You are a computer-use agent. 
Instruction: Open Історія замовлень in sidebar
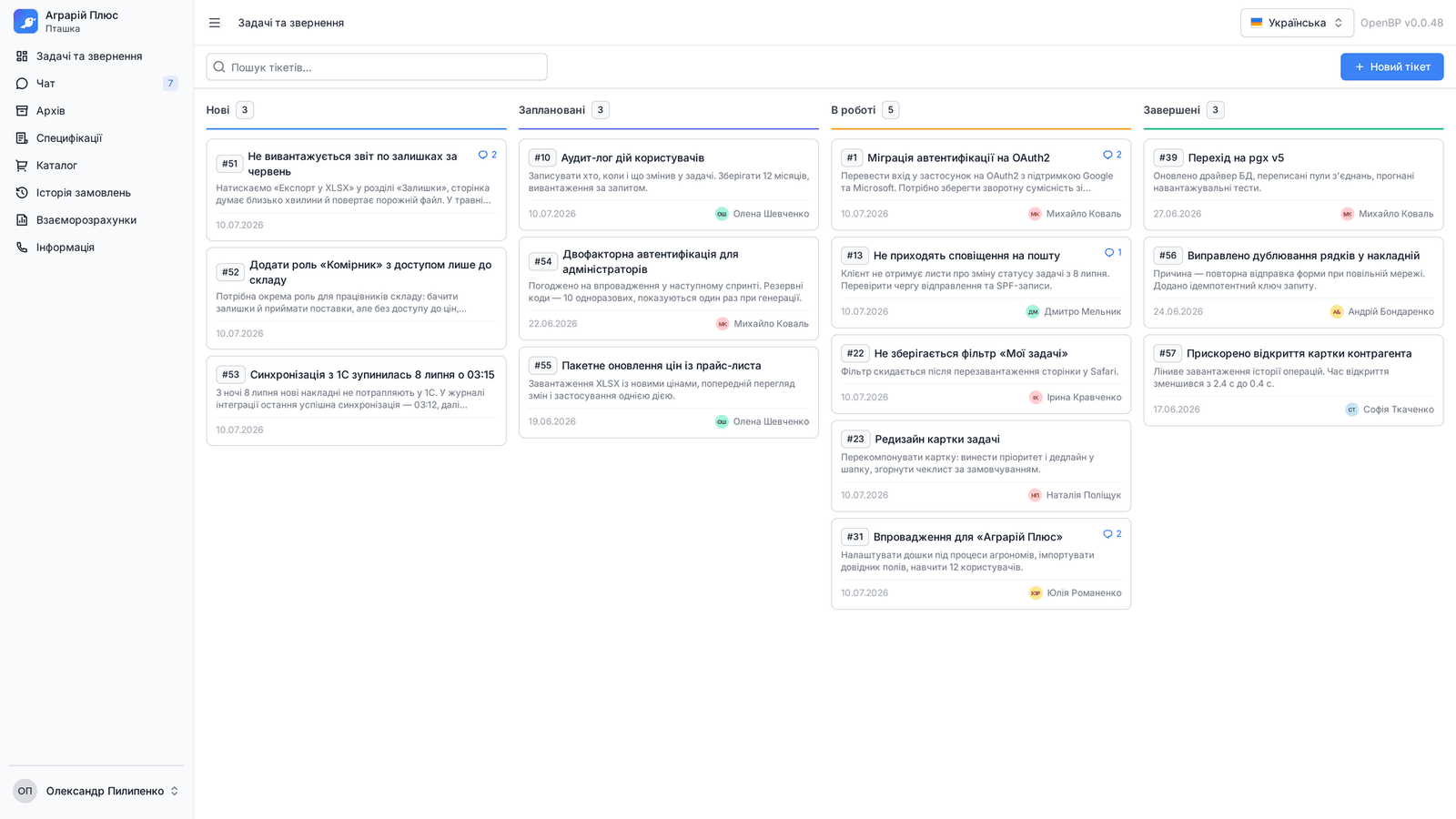click(96, 193)
